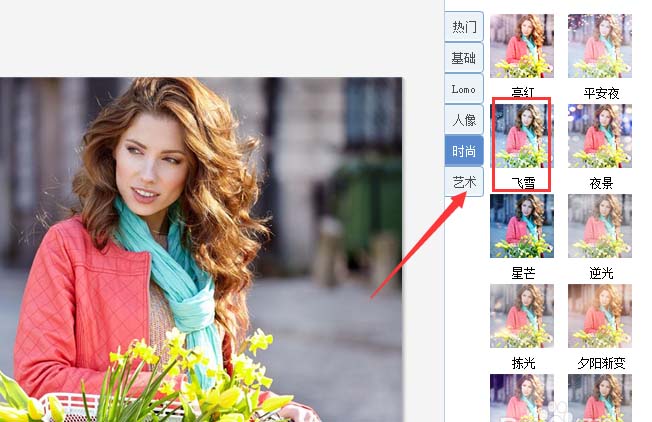
Task: Select the Lomo effects tab
Action: tap(464, 89)
